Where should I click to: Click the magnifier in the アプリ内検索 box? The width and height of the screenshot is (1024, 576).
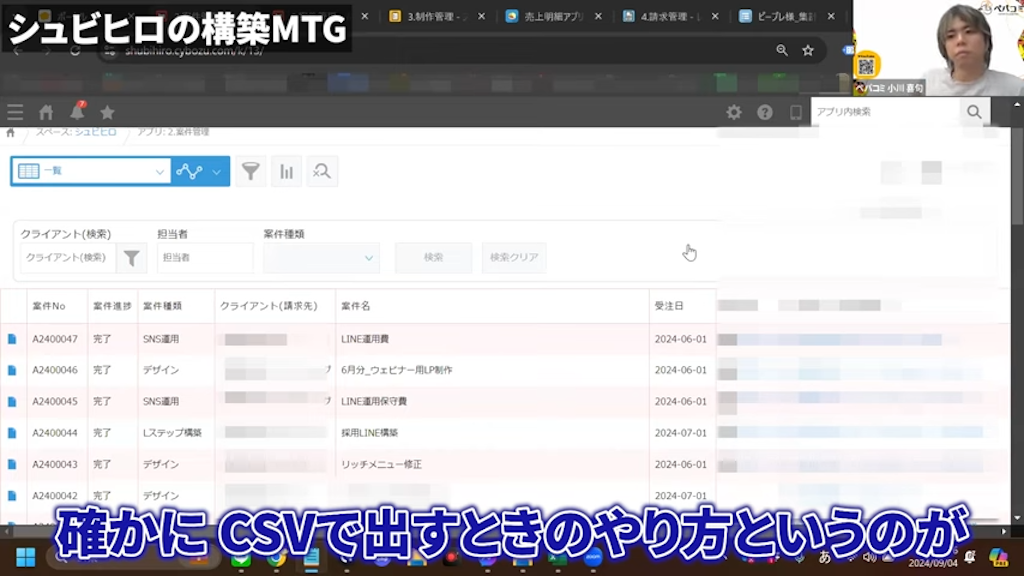point(974,112)
